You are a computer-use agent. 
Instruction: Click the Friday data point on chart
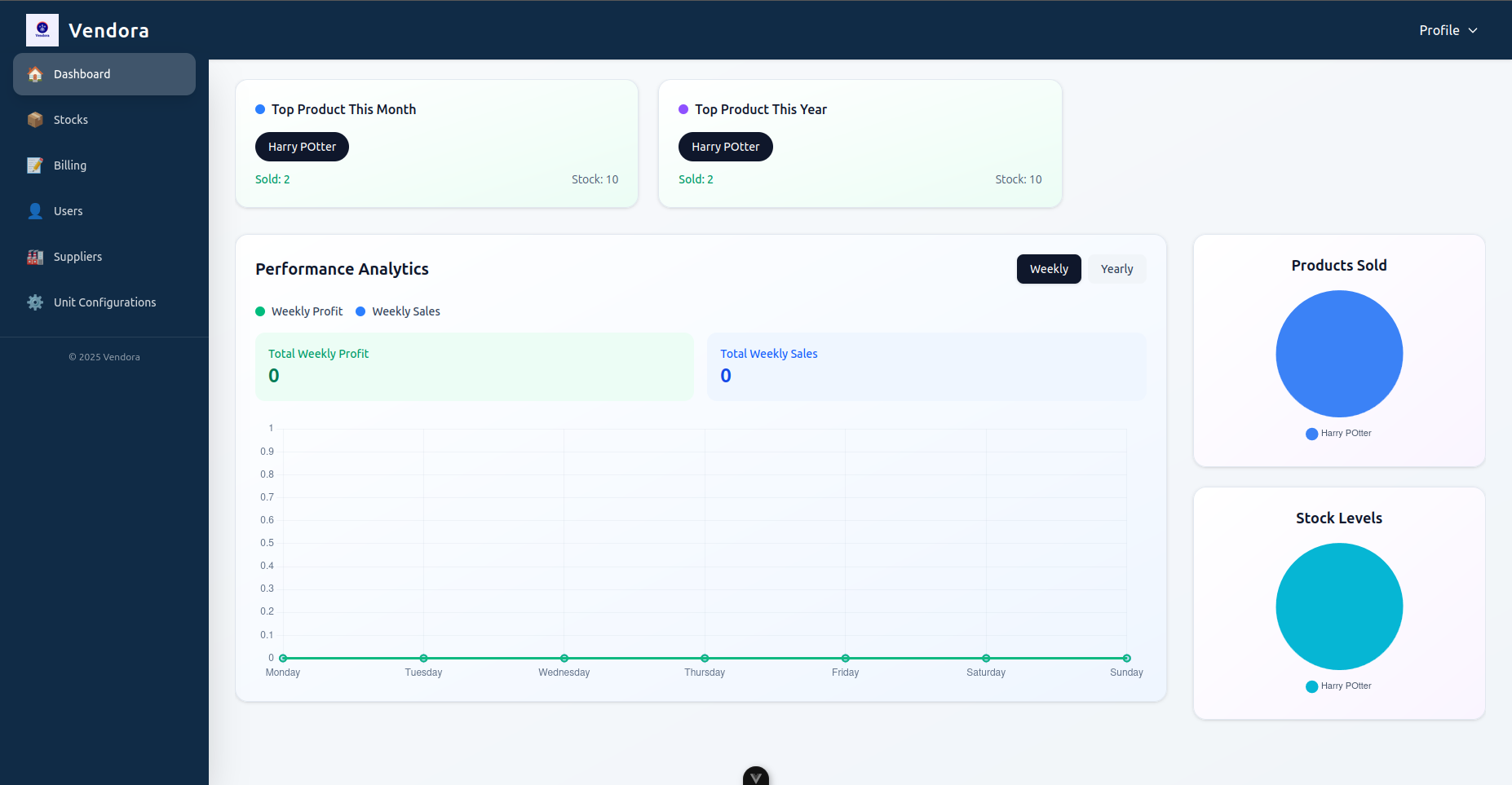(846, 658)
